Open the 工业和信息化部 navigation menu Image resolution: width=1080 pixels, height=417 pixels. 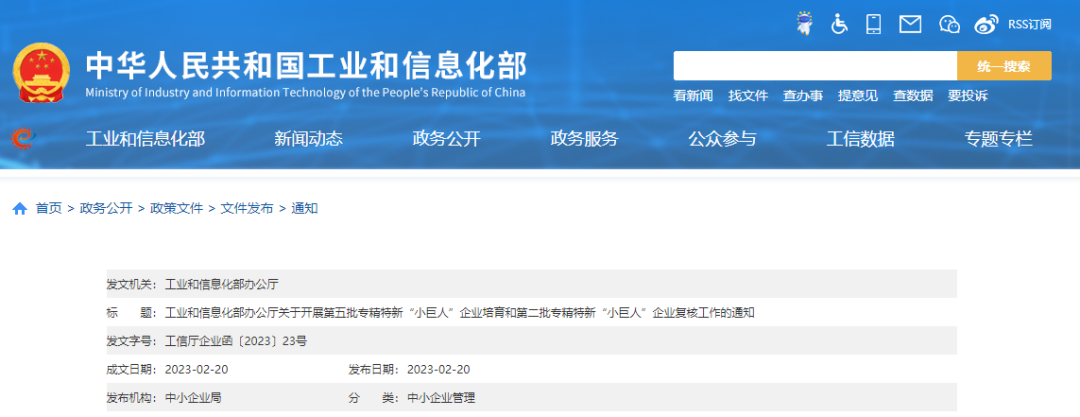pos(145,139)
